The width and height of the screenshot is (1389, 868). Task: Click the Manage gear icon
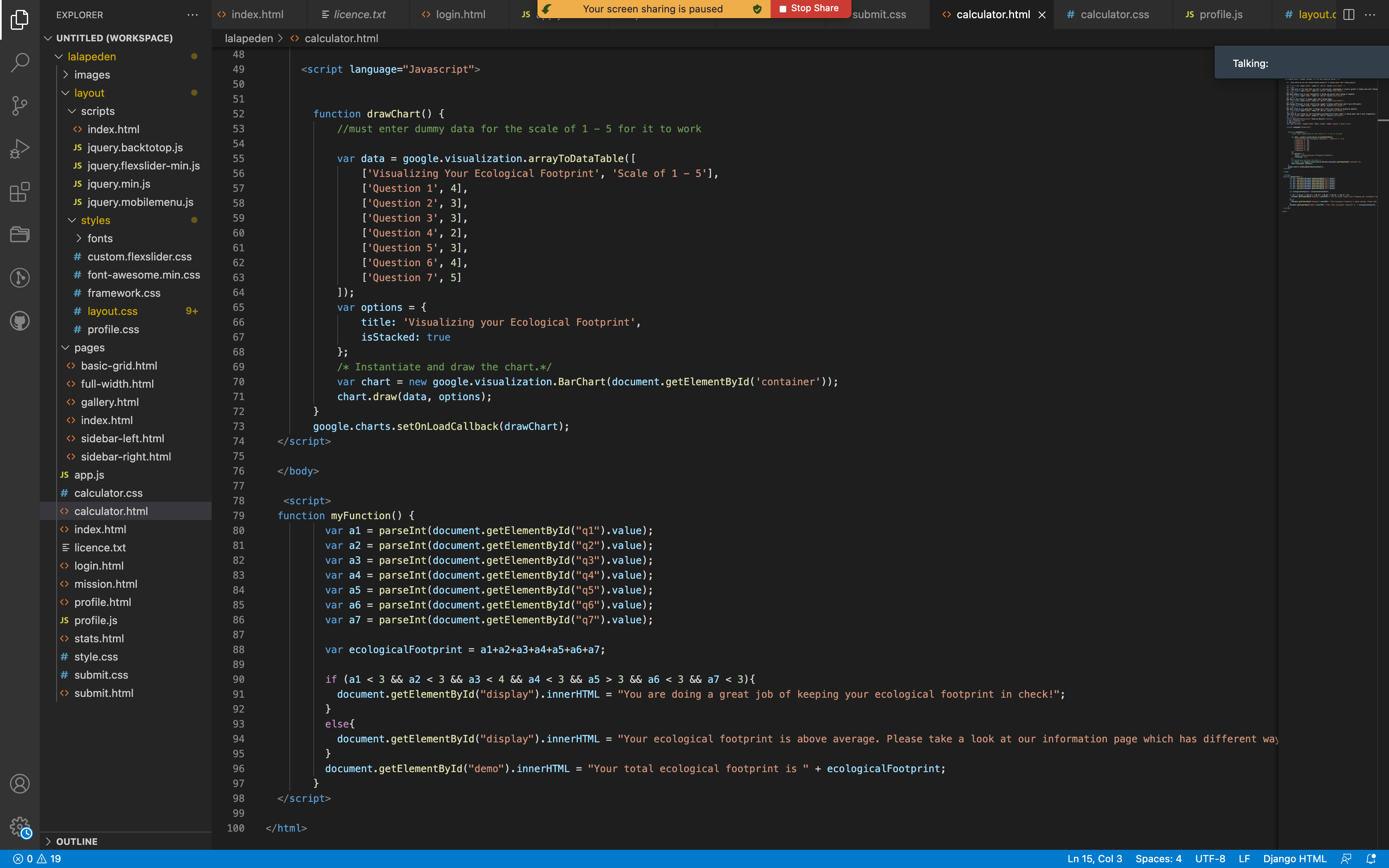point(19,827)
